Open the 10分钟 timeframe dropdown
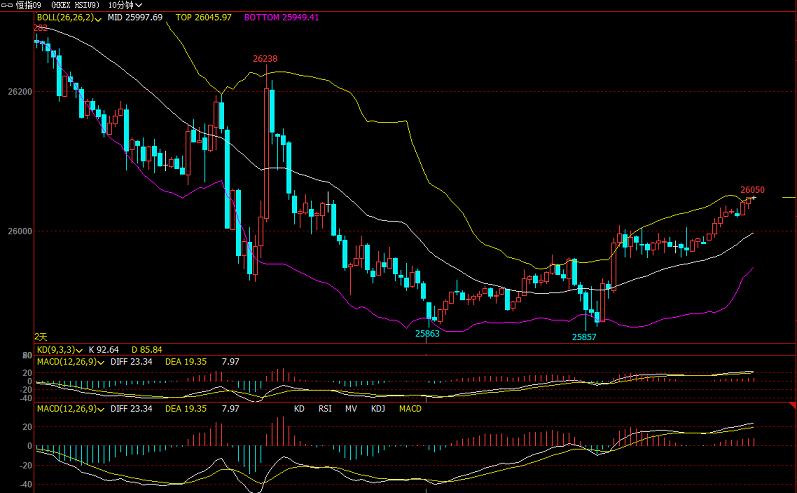This screenshot has width=797, height=493. pos(126,5)
